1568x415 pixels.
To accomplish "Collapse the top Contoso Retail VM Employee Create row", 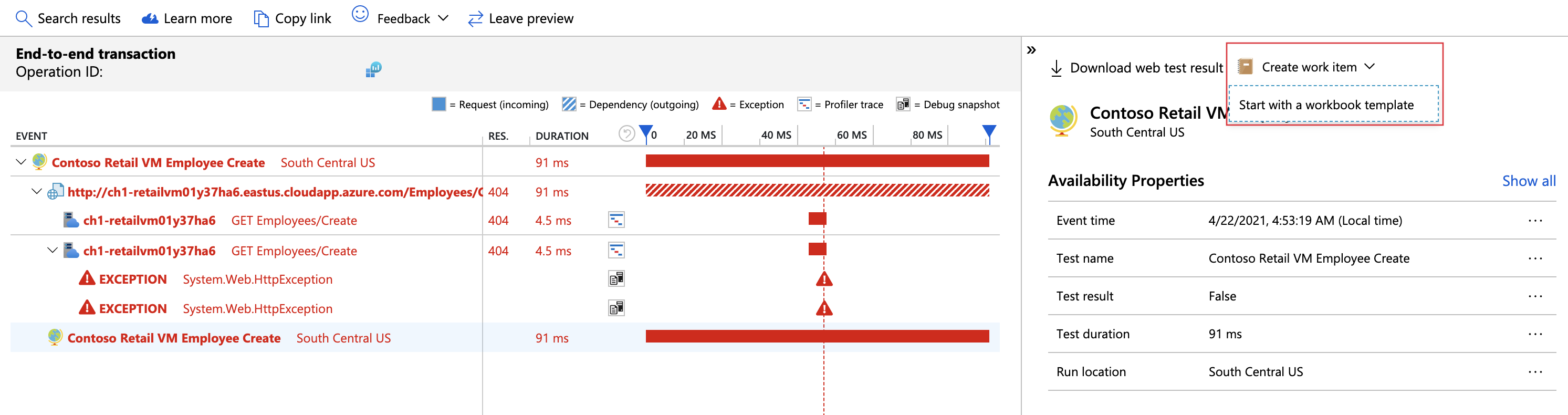I will (20, 162).
